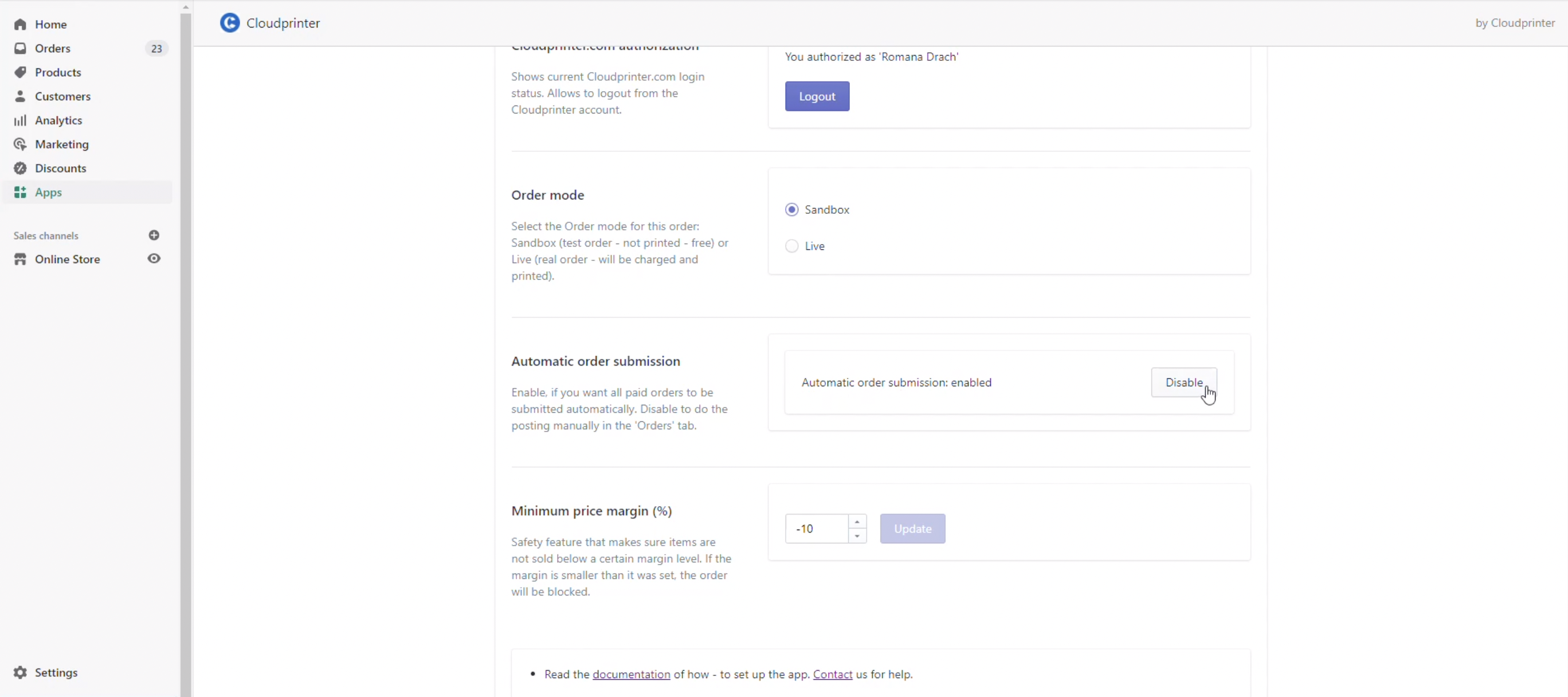Screen dimensions: 1568x697
Task: Click the Minimum price margin (%) heading
Action: (591, 511)
